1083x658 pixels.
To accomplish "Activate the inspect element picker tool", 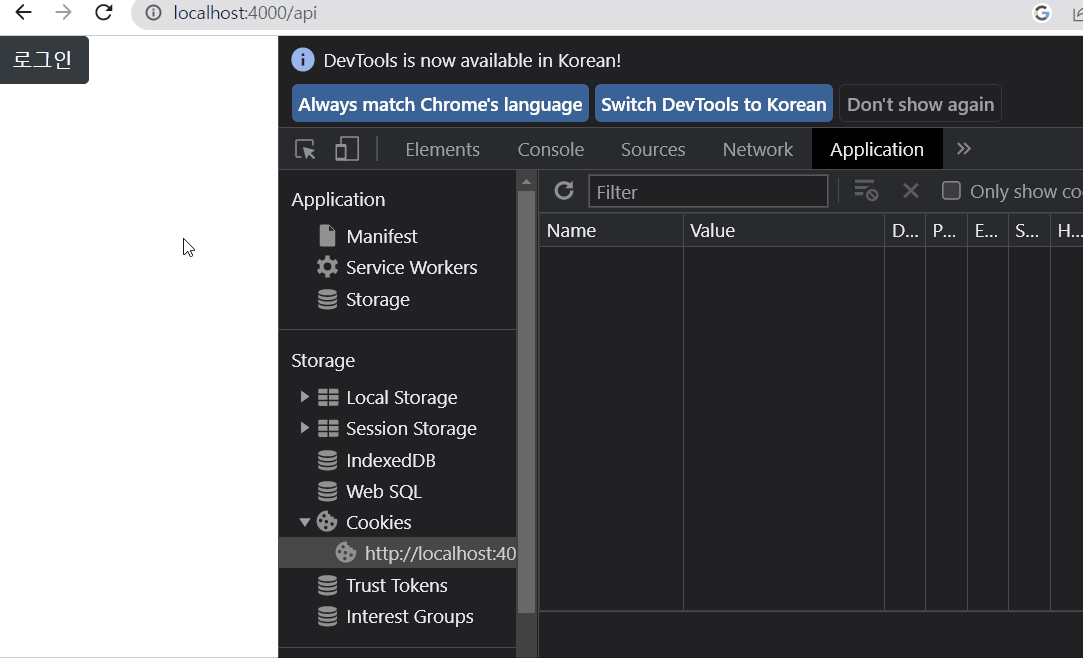I will (x=305, y=149).
